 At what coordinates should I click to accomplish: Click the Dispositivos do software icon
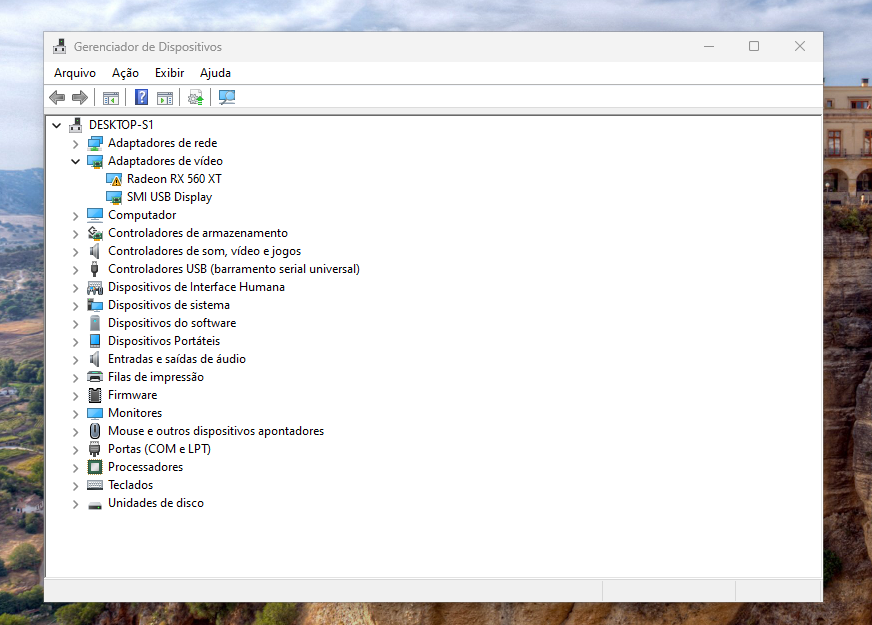click(x=95, y=323)
